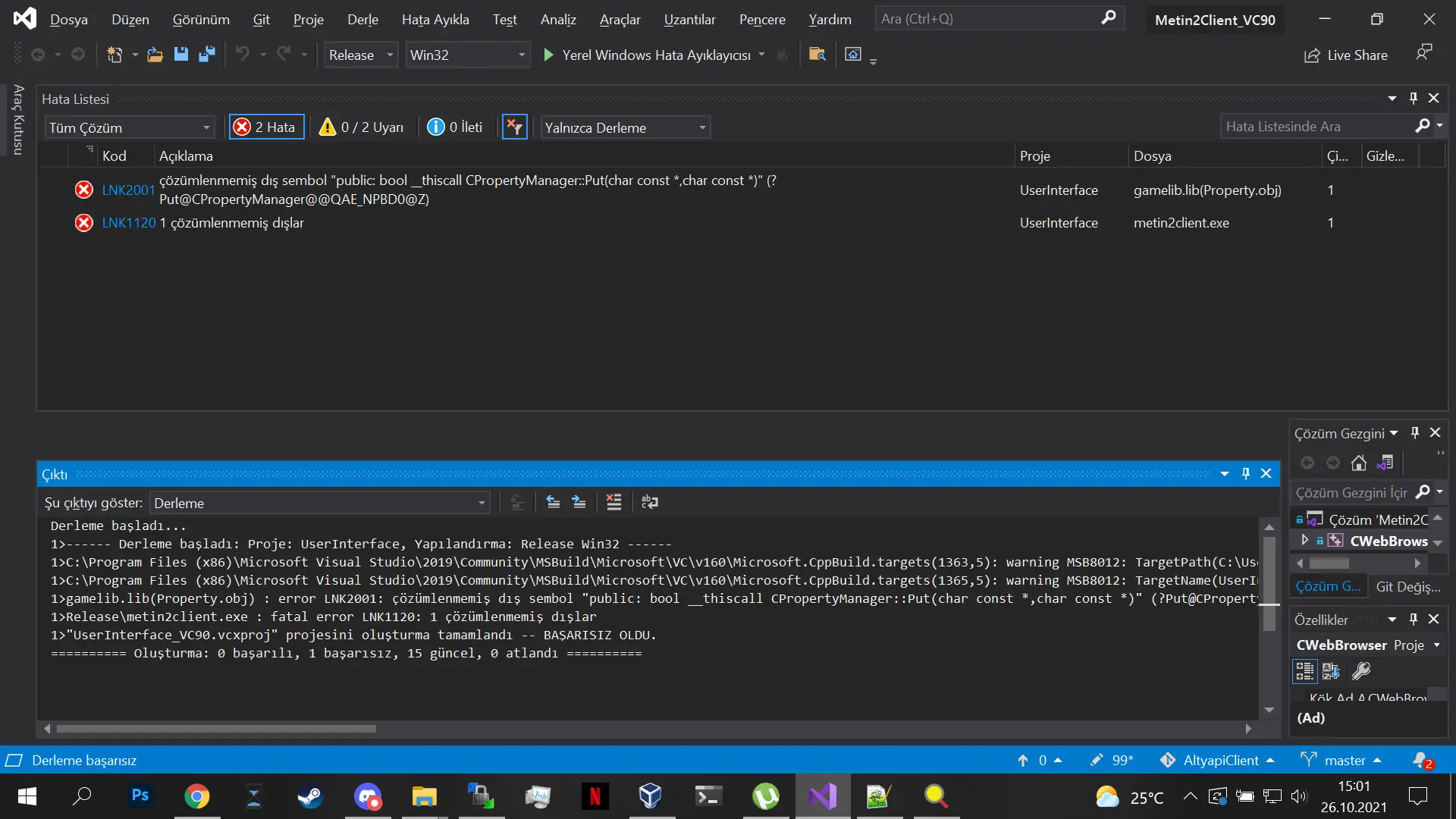Toggle the clear error list filter icon
The height and width of the screenshot is (819, 1456).
click(x=514, y=127)
